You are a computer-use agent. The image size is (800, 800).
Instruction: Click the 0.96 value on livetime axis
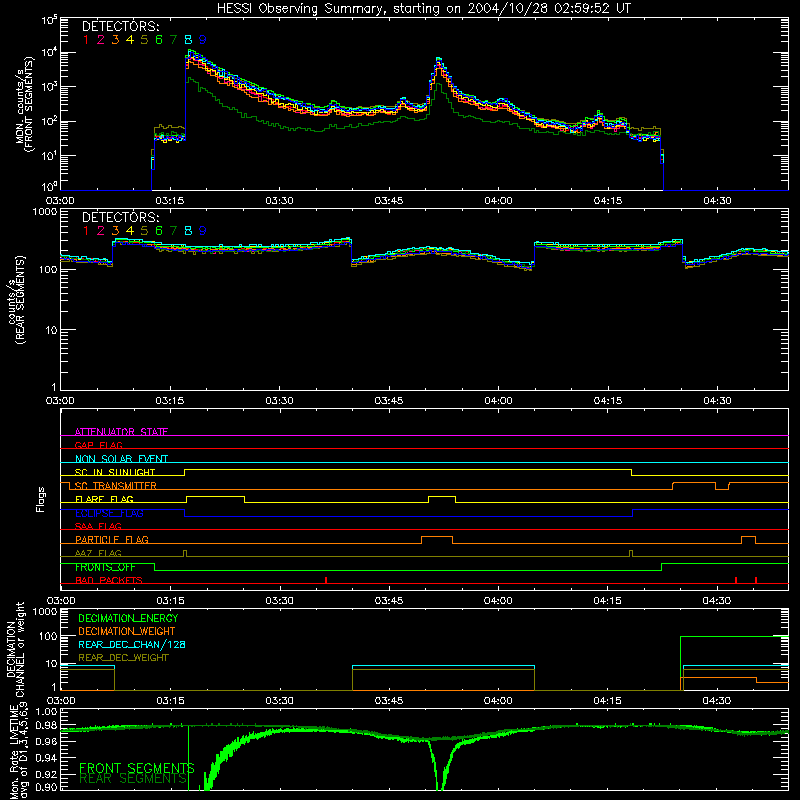coord(46,742)
